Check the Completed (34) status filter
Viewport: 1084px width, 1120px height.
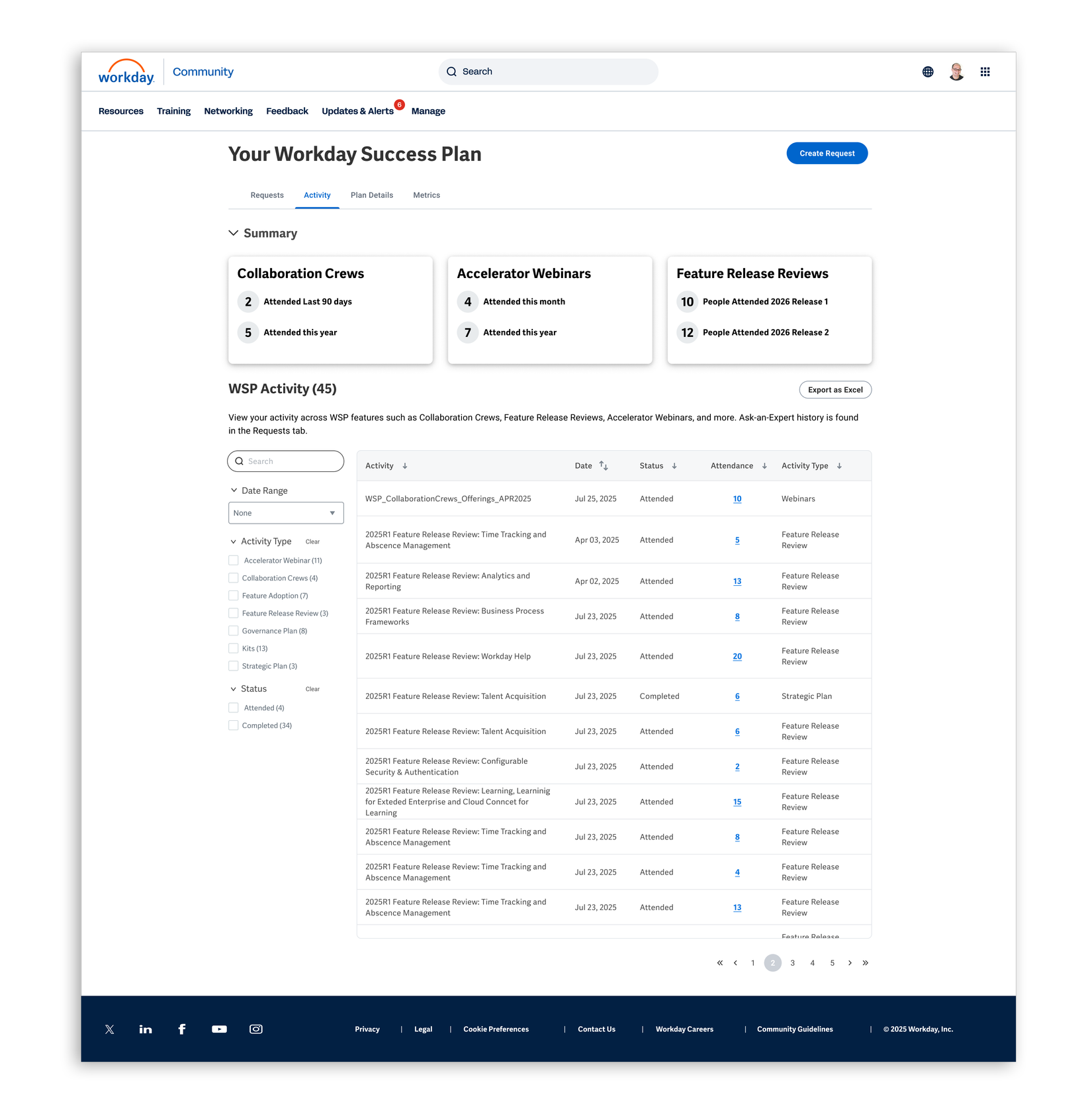(x=234, y=725)
